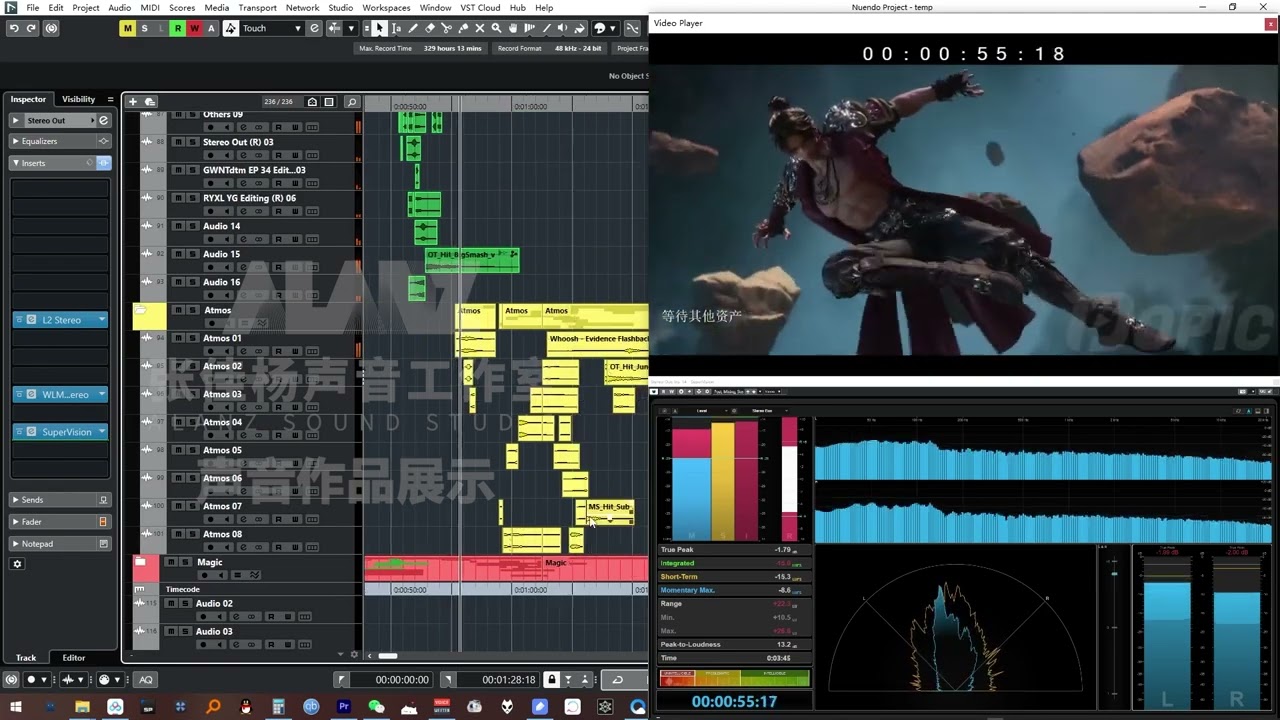Select the Time Warp tool
This screenshot has height=720, width=1280.
530,28
